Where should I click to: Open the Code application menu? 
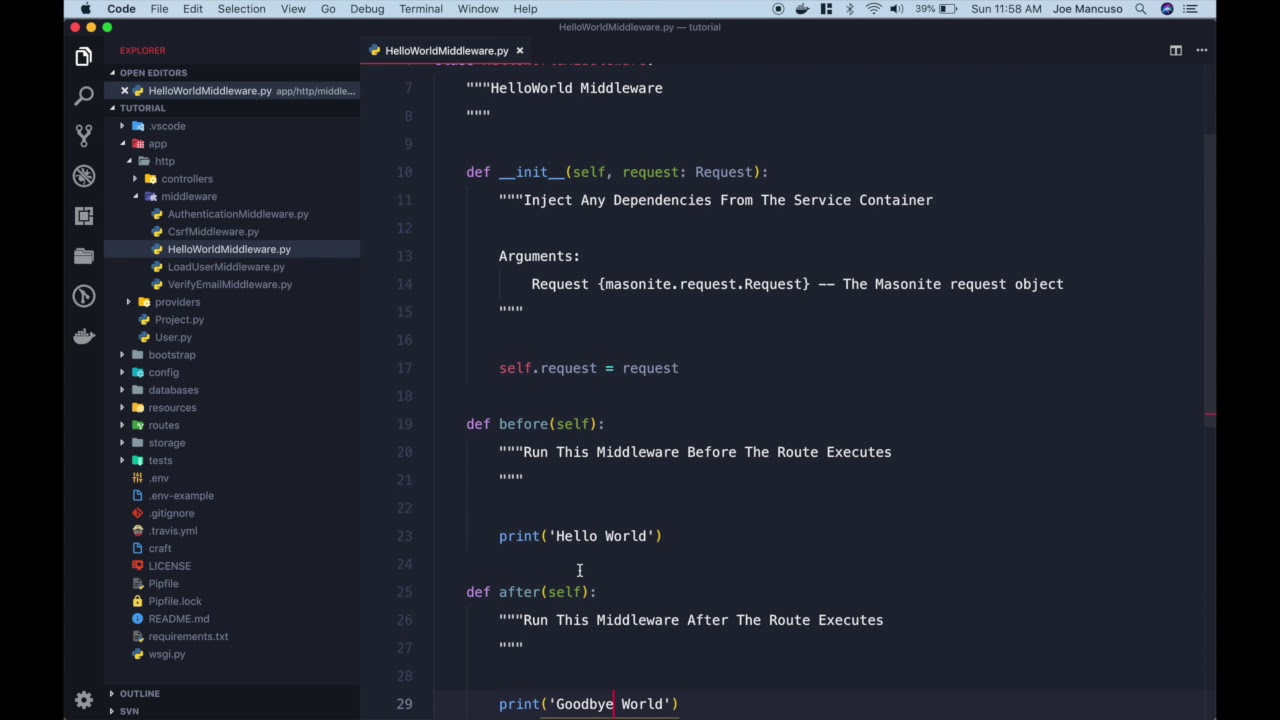[x=121, y=9]
